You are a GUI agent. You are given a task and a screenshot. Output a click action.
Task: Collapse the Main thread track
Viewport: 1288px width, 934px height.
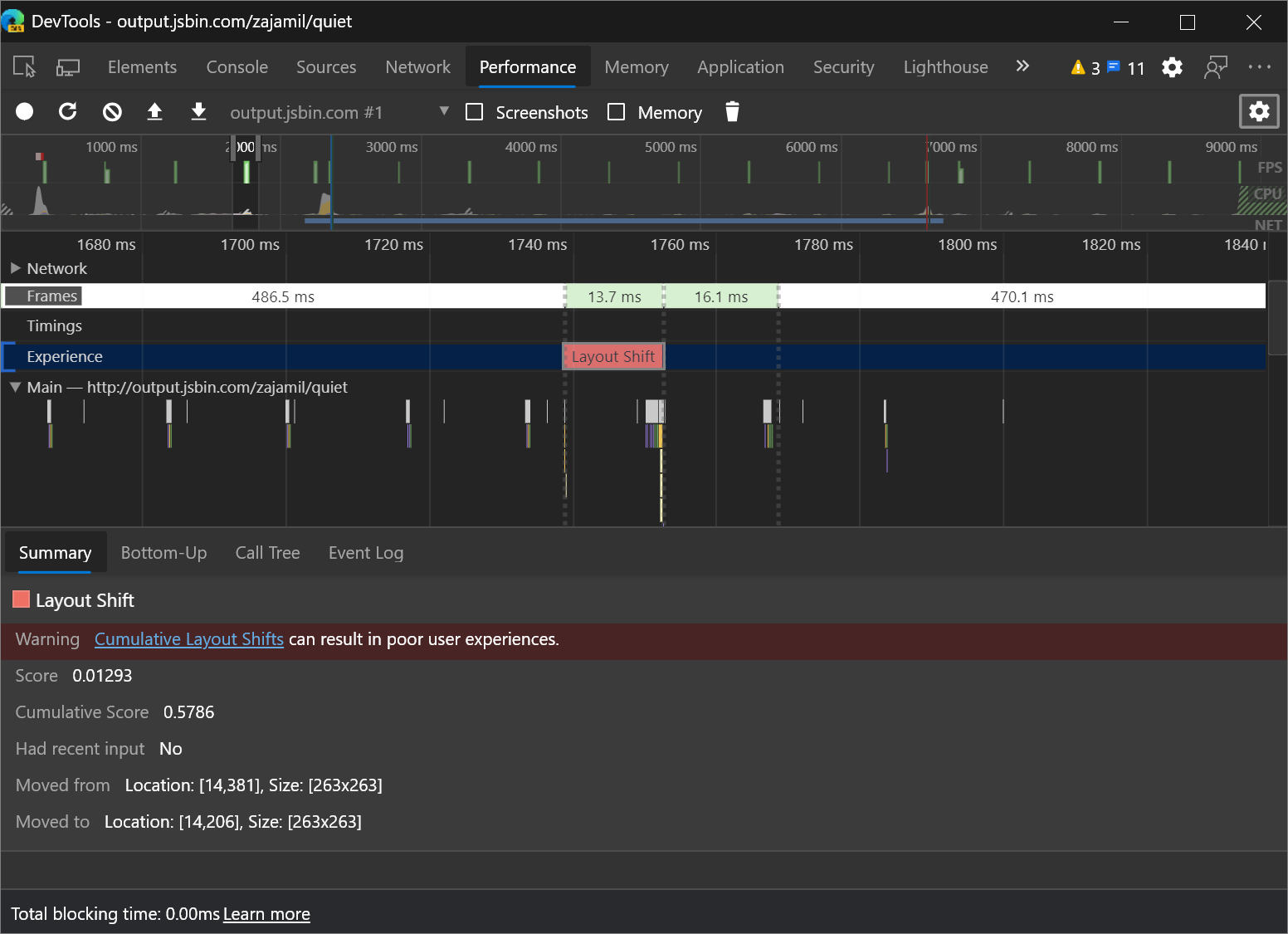point(15,387)
